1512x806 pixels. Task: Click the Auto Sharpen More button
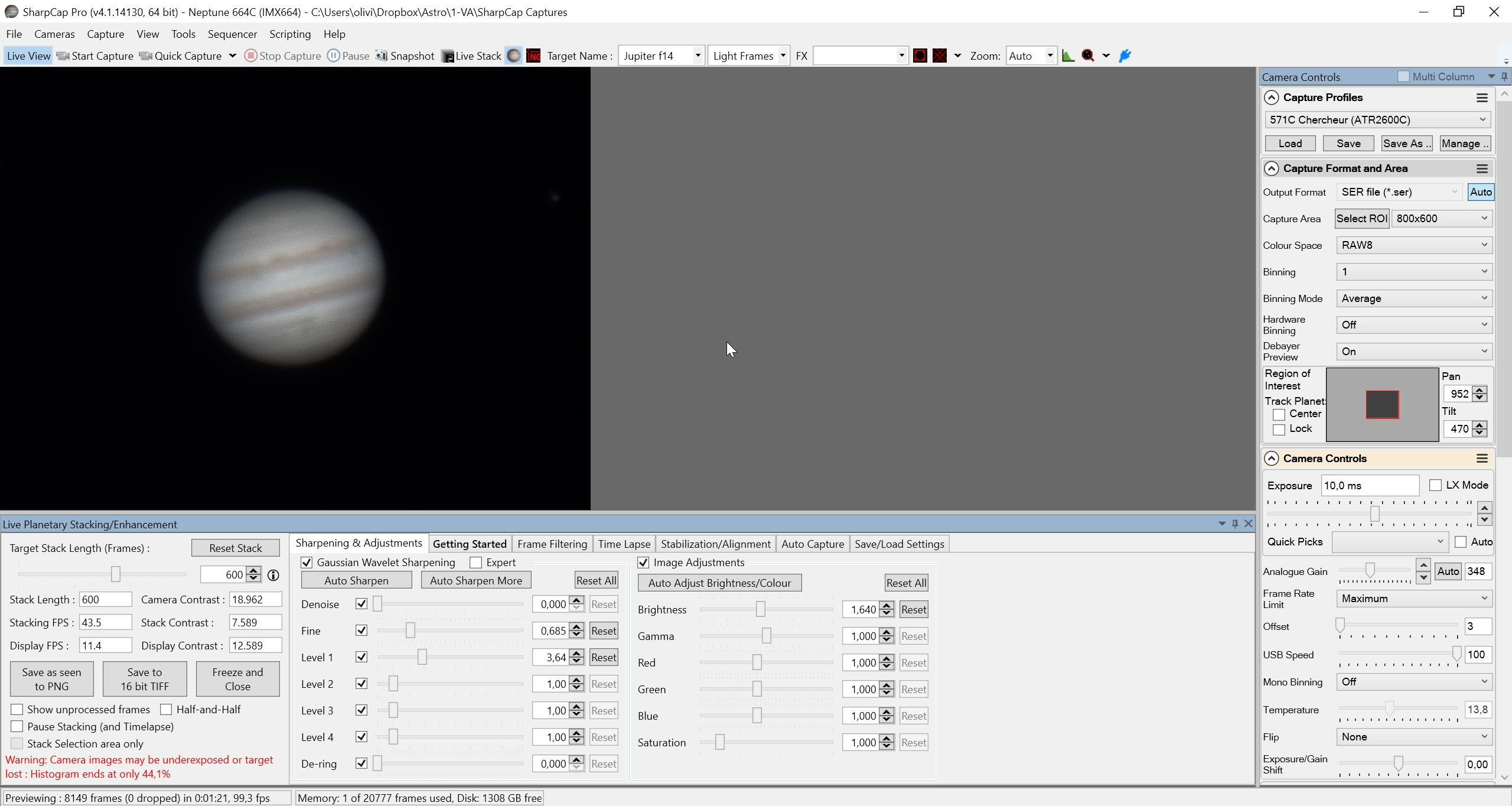(476, 580)
